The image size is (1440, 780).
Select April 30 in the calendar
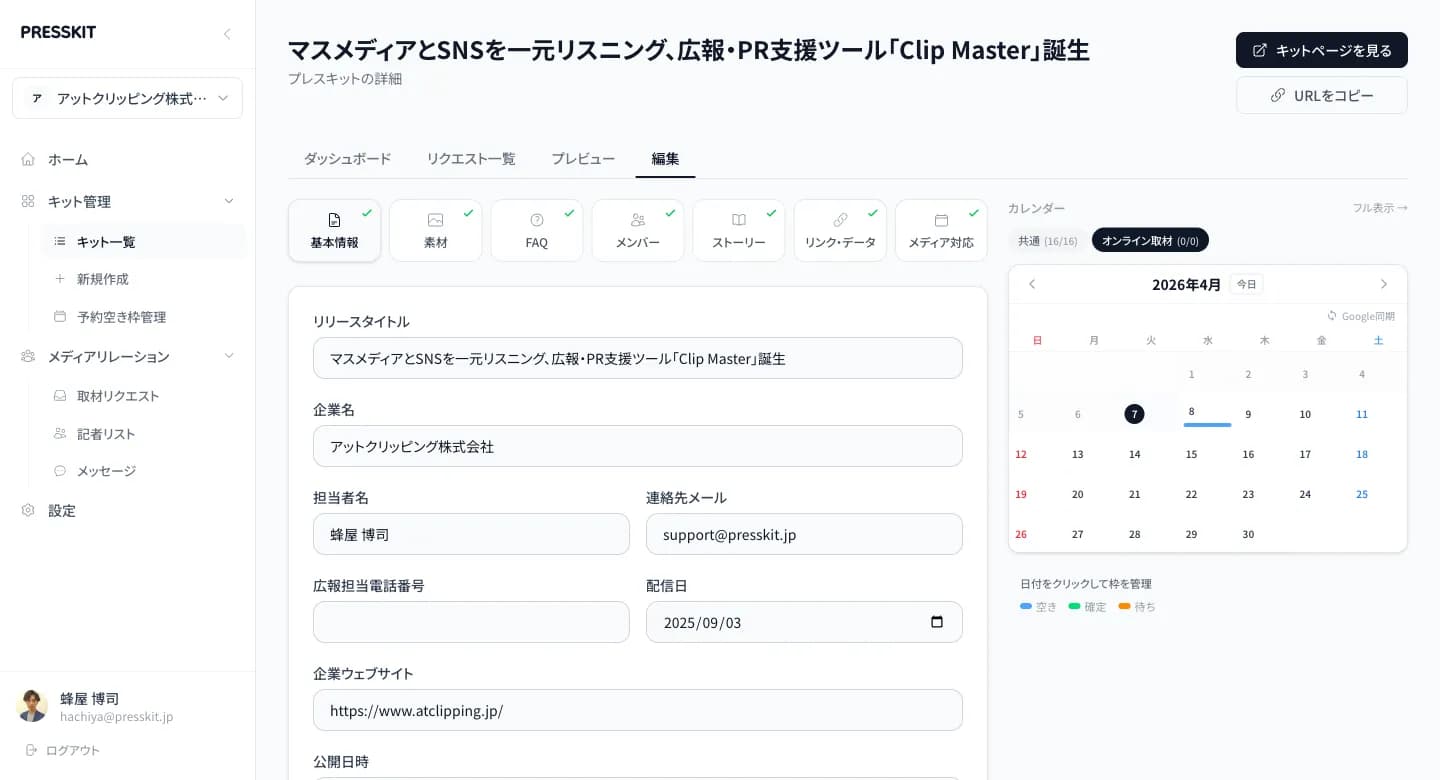pyautogui.click(x=1248, y=534)
